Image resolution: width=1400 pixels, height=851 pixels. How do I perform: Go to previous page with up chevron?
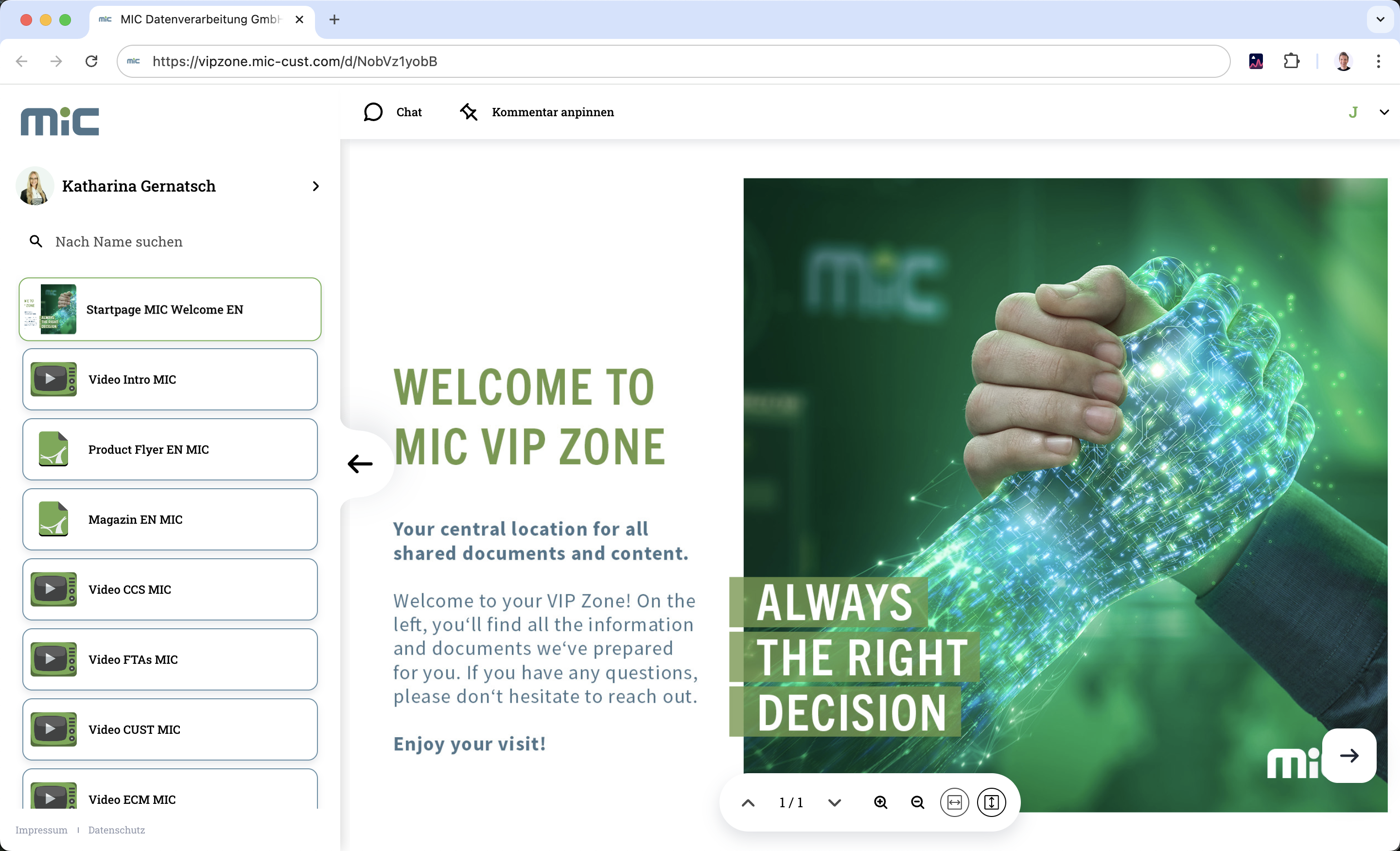click(x=748, y=803)
